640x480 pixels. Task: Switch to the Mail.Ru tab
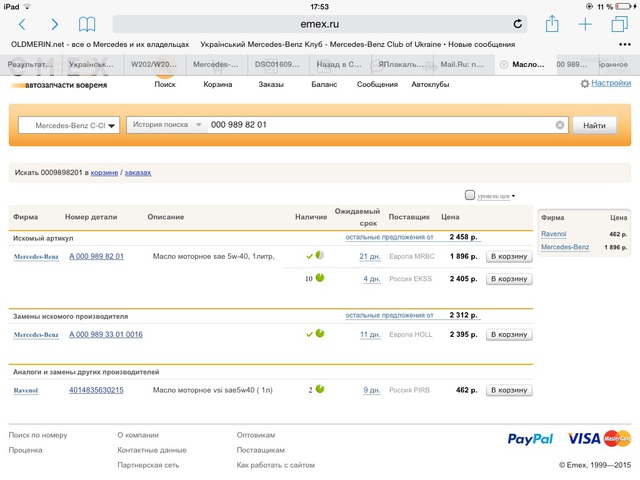462,64
